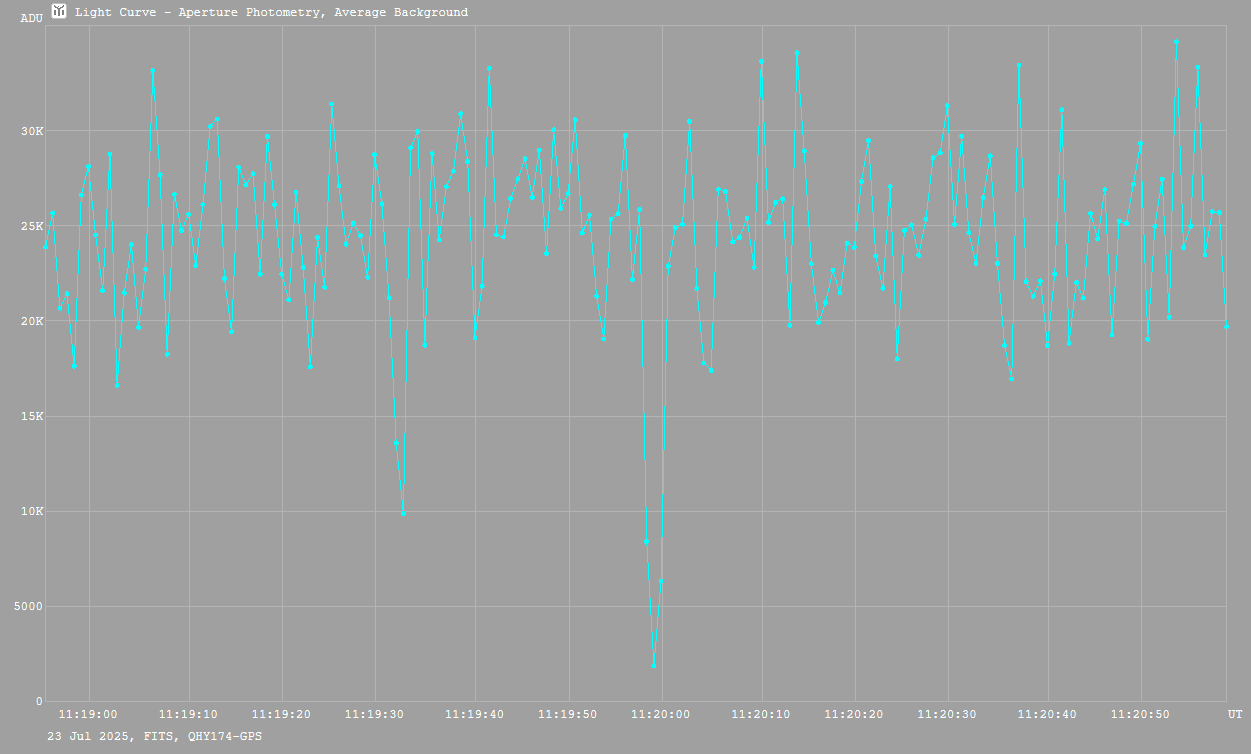This screenshot has height=754, width=1251.
Task: Select the 11:19:00 time axis tick label
Action: point(88,714)
